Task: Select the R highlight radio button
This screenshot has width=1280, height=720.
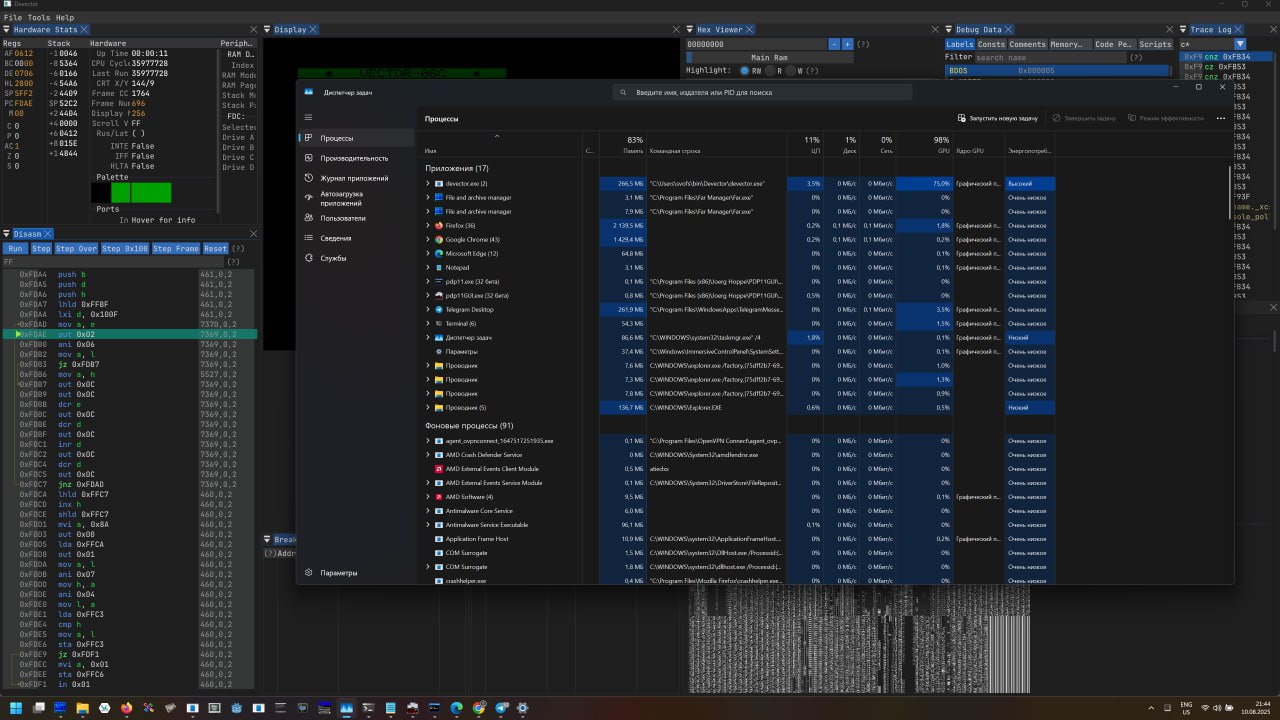Action: (770, 71)
